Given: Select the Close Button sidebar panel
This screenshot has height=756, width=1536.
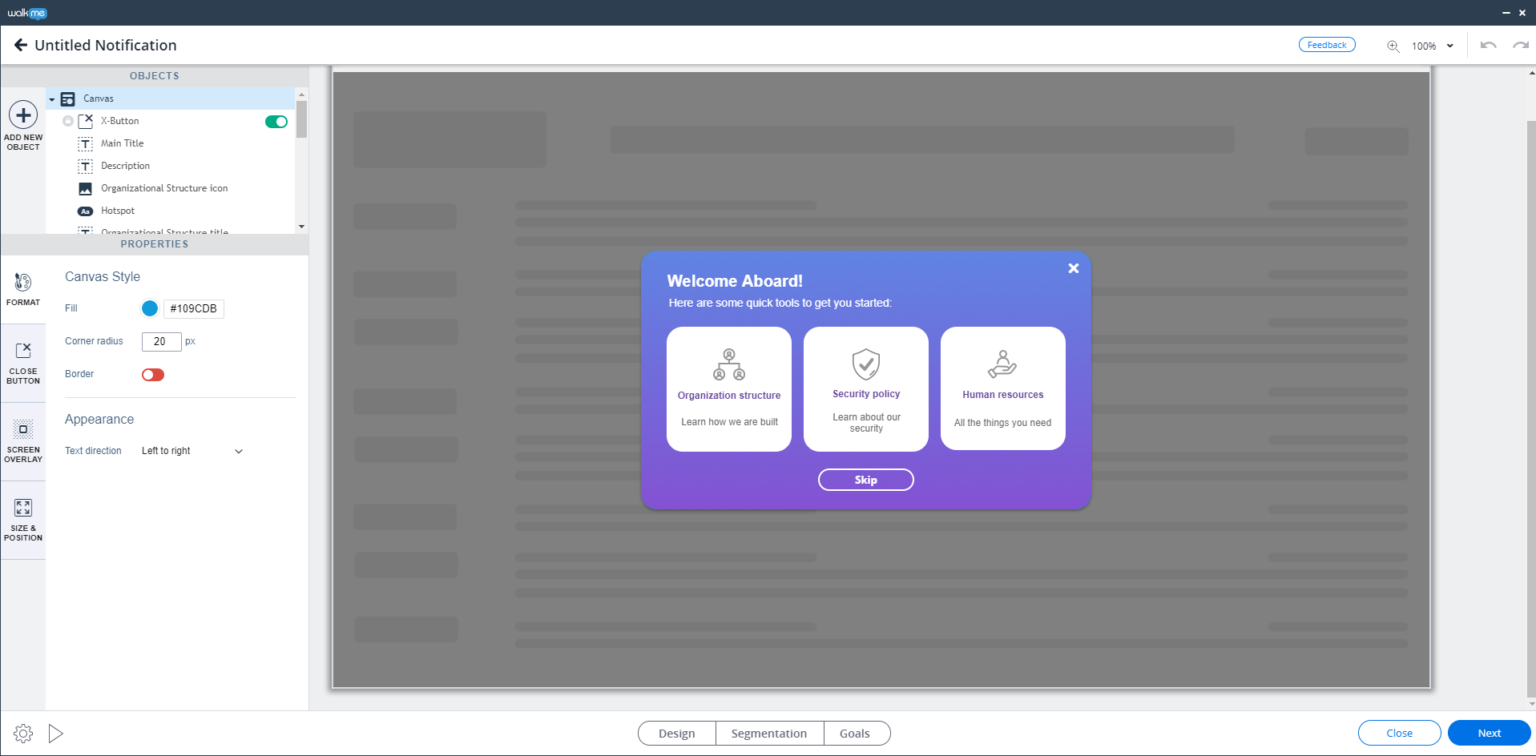Looking at the screenshot, I should point(23,362).
